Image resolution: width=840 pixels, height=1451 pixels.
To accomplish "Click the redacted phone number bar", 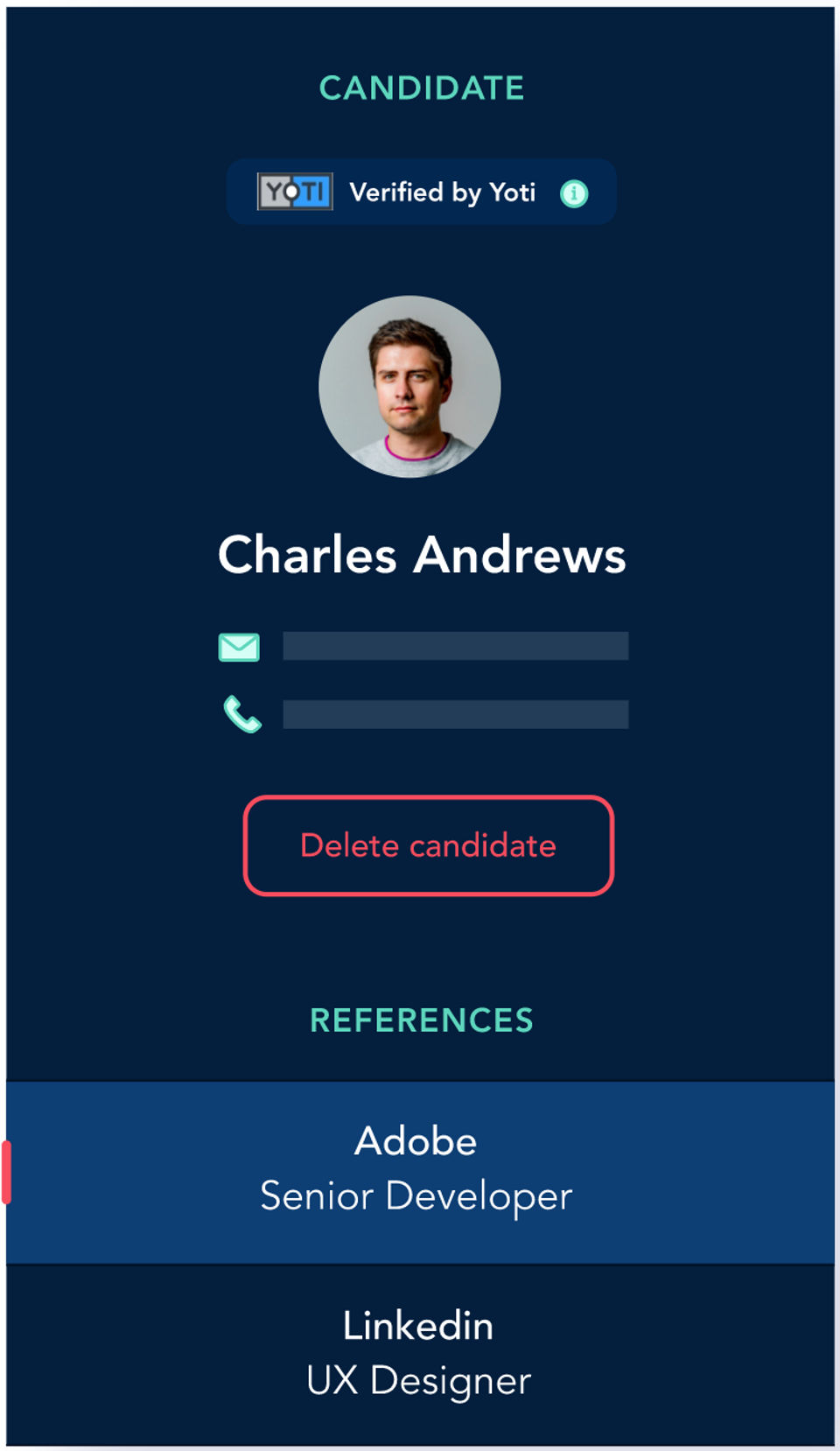I will coord(455,714).
